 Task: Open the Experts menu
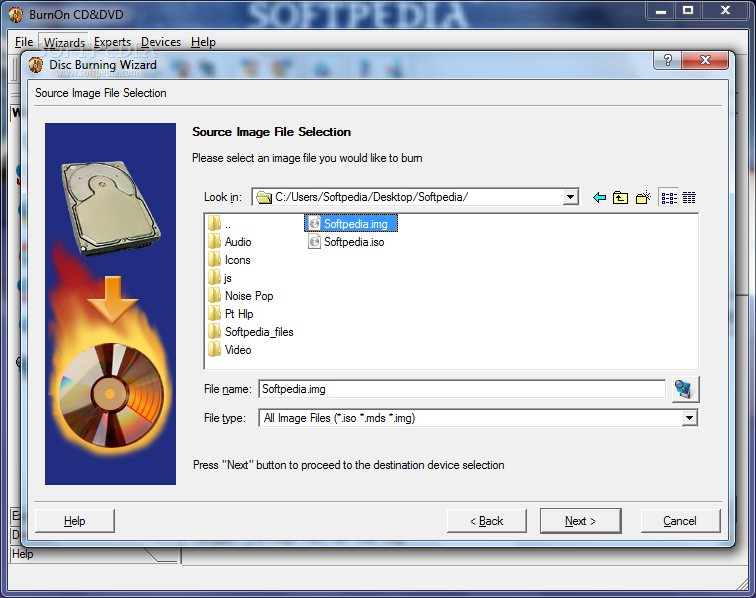click(112, 42)
